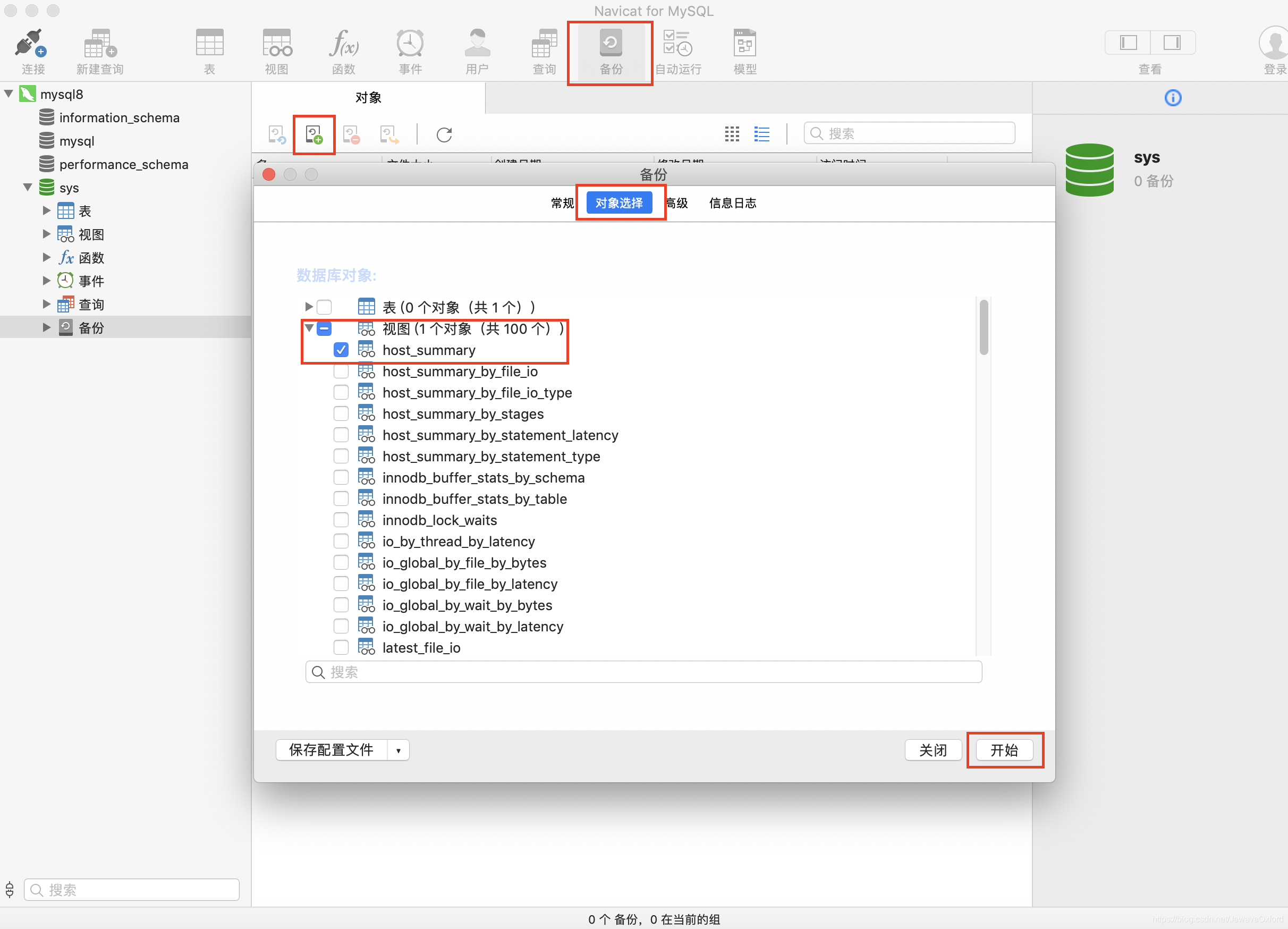Switch to the 高级 tab
This screenshot has height=929, width=1288.
click(x=677, y=204)
